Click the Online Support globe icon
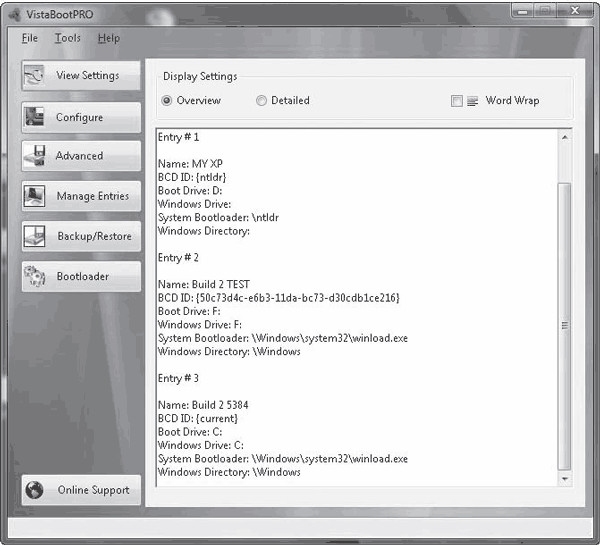The width and height of the screenshot is (600, 545). [35, 490]
